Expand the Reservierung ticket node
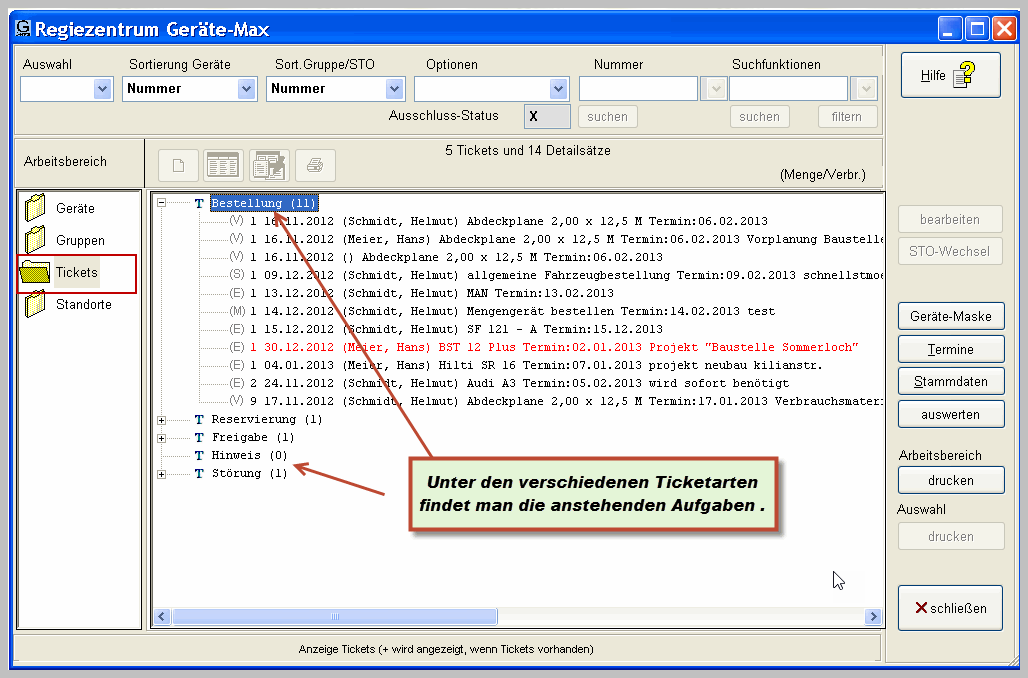Viewport: 1028px width, 678px height. point(161,420)
